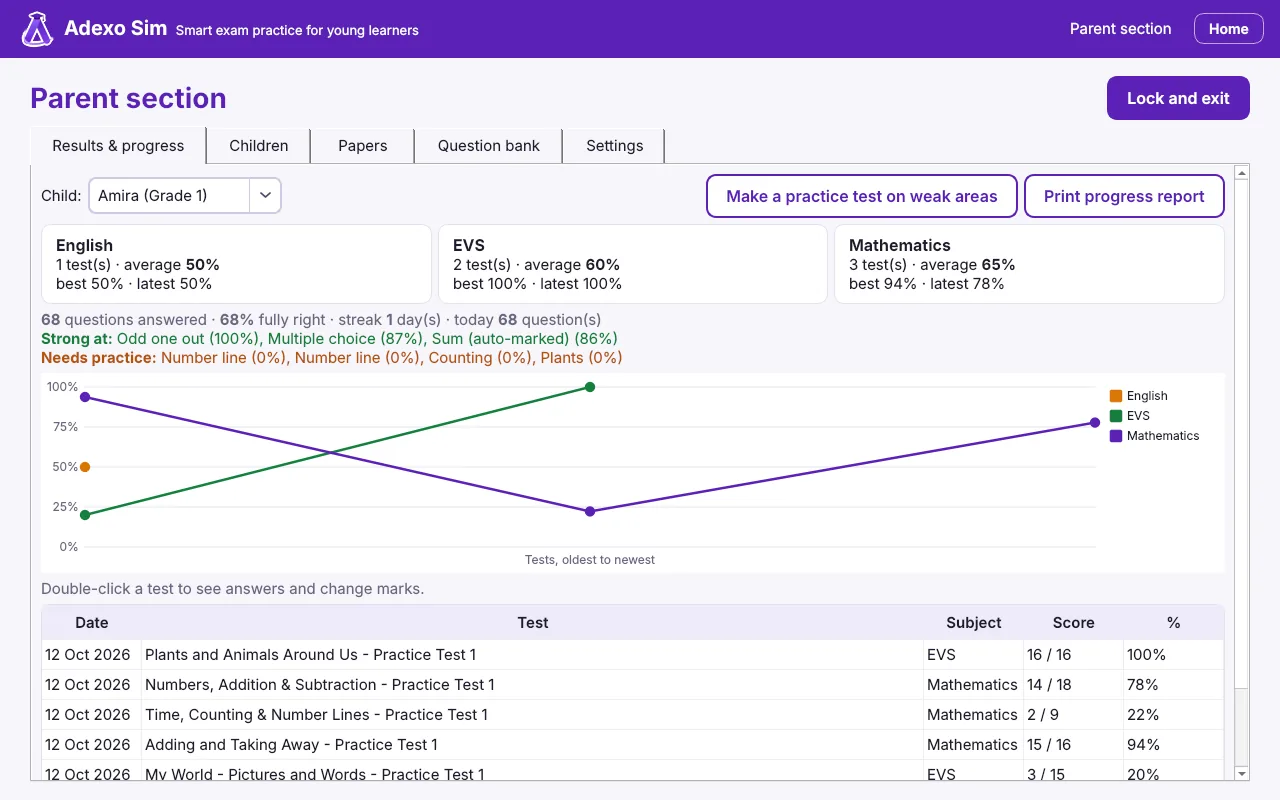Click the Date column header
This screenshot has height=800, width=1280.
coord(92,623)
